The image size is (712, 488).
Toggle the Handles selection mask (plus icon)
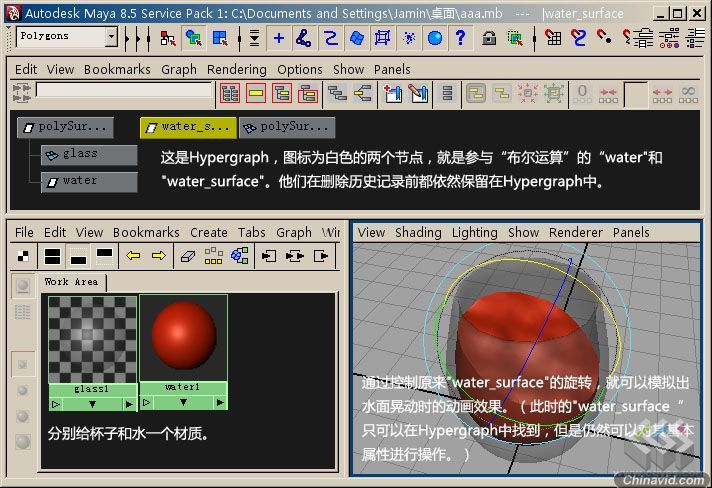pos(279,38)
